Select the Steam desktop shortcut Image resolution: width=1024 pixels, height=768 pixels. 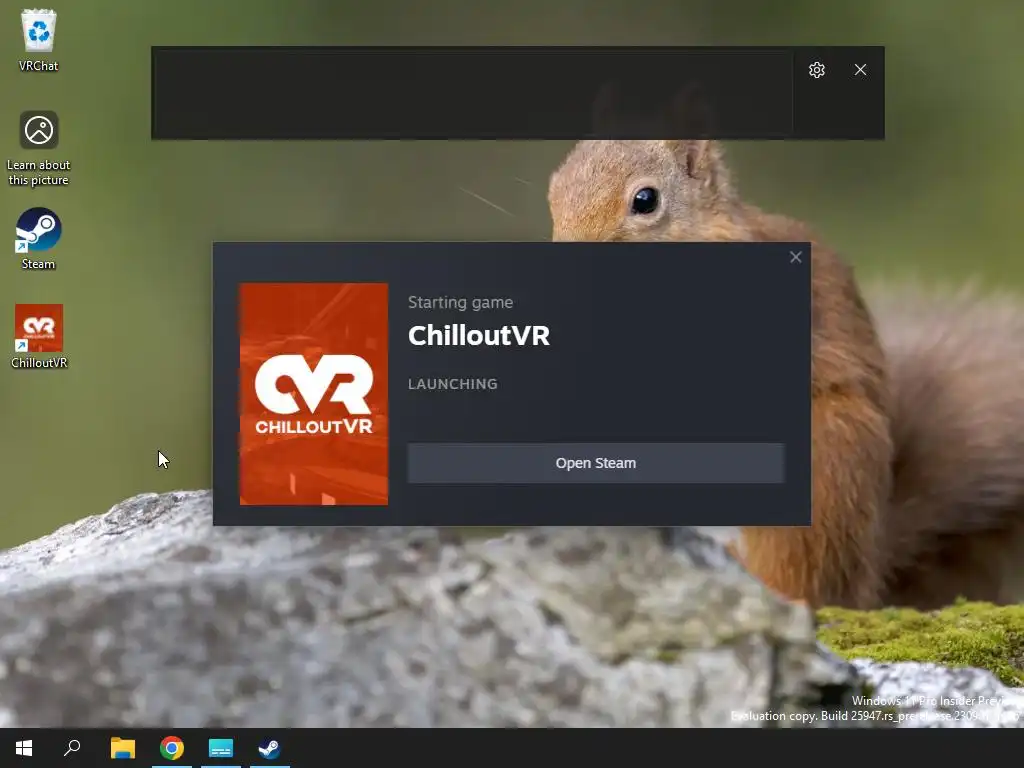tap(39, 238)
